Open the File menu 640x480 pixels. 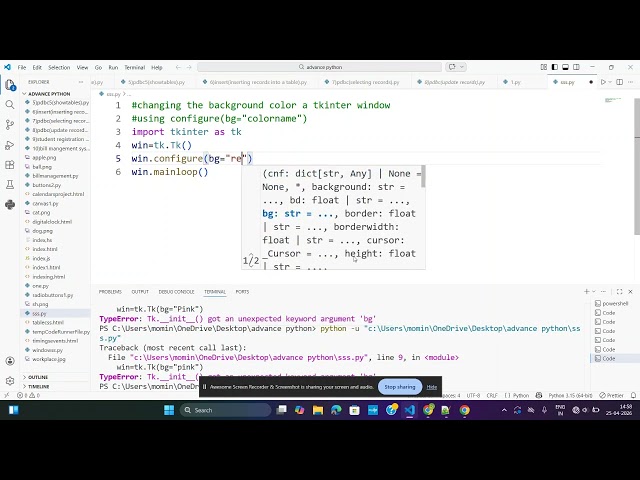22,67
